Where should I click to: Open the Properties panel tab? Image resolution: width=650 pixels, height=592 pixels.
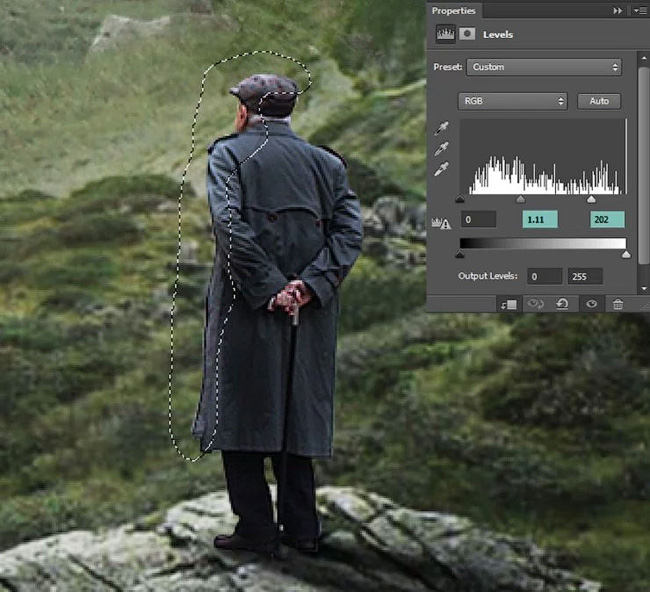click(x=454, y=11)
